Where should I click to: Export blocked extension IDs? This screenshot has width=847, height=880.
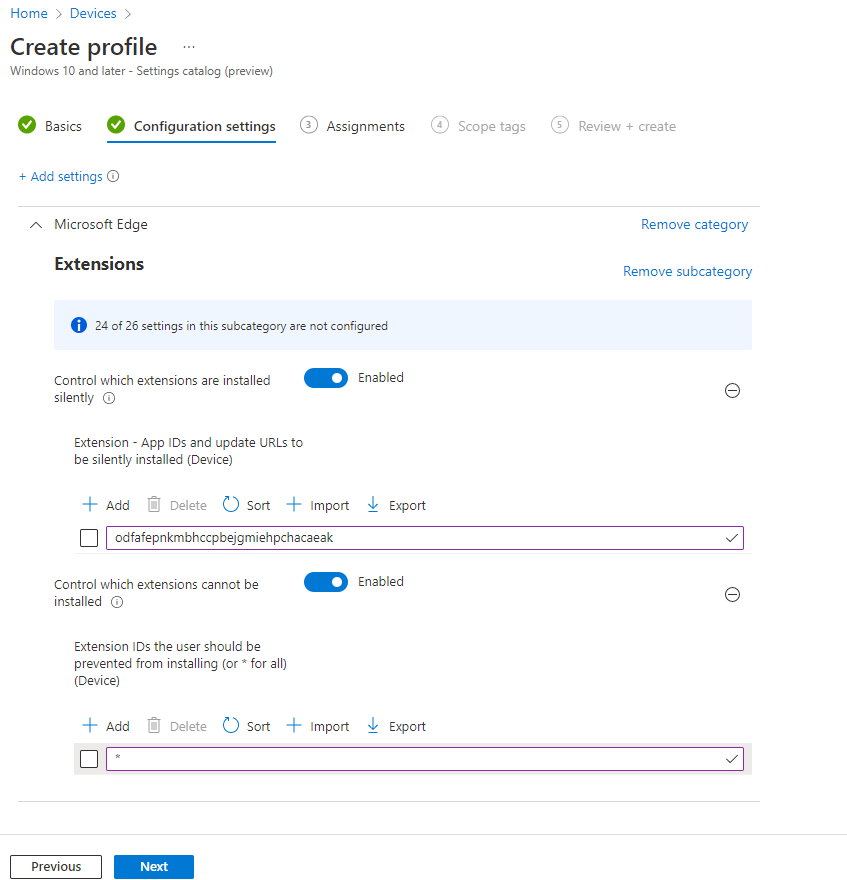tap(396, 726)
